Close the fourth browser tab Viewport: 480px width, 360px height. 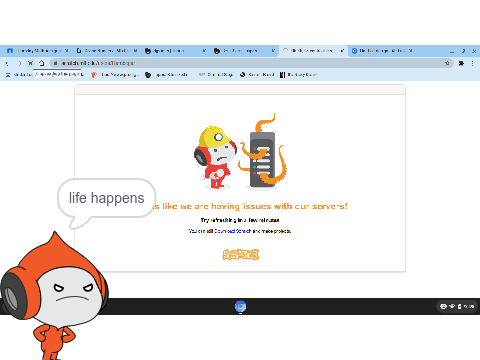[x=273, y=51]
